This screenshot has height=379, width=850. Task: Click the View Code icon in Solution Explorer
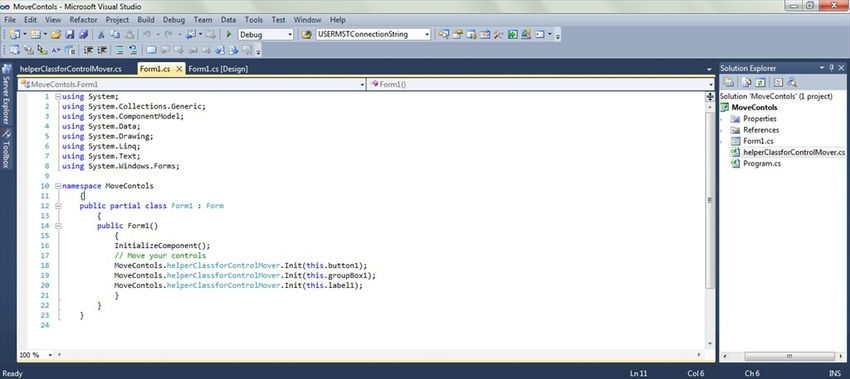coord(778,82)
